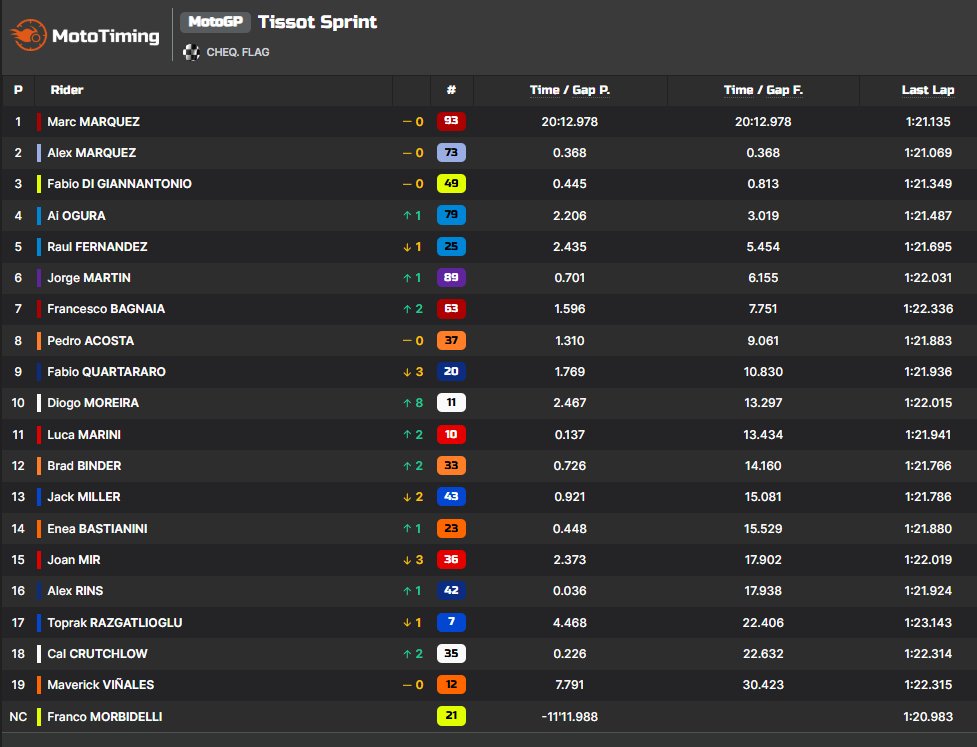Click the number 23 badge for Bastianini
977x747 pixels.
(x=451, y=528)
